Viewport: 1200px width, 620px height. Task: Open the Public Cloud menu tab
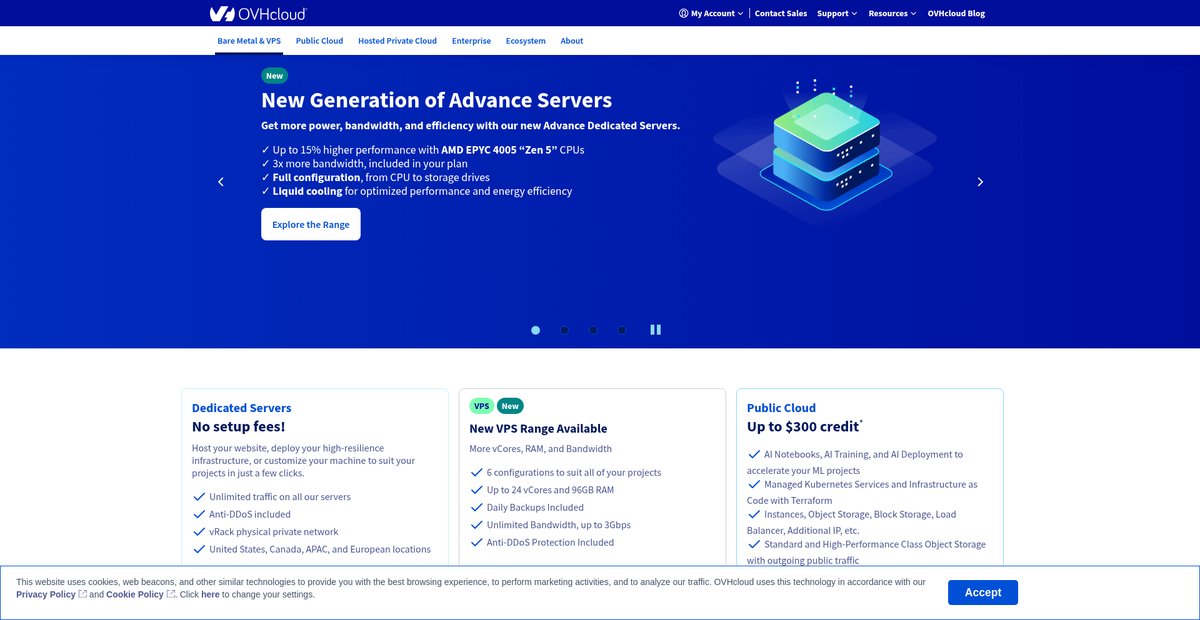pos(319,41)
